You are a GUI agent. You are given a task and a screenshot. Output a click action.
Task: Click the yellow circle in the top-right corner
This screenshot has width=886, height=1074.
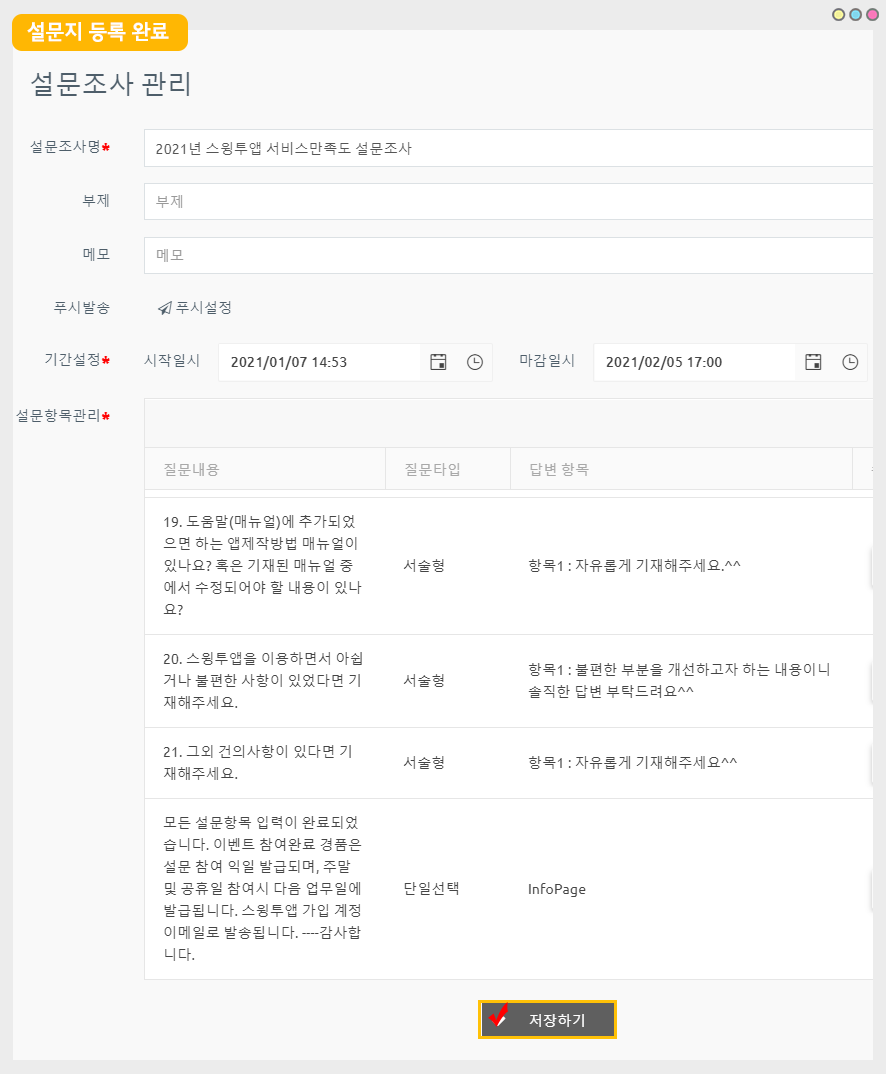pyautogui.click(x=836, y=14)
